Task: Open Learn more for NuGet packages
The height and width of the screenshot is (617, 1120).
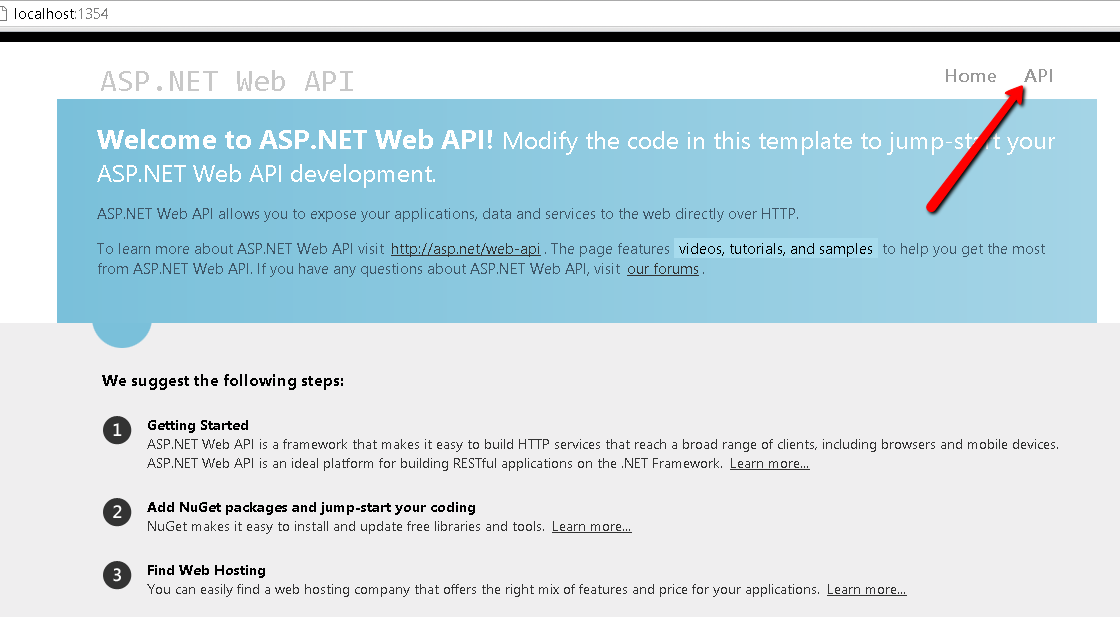Action: pos(591,526)
